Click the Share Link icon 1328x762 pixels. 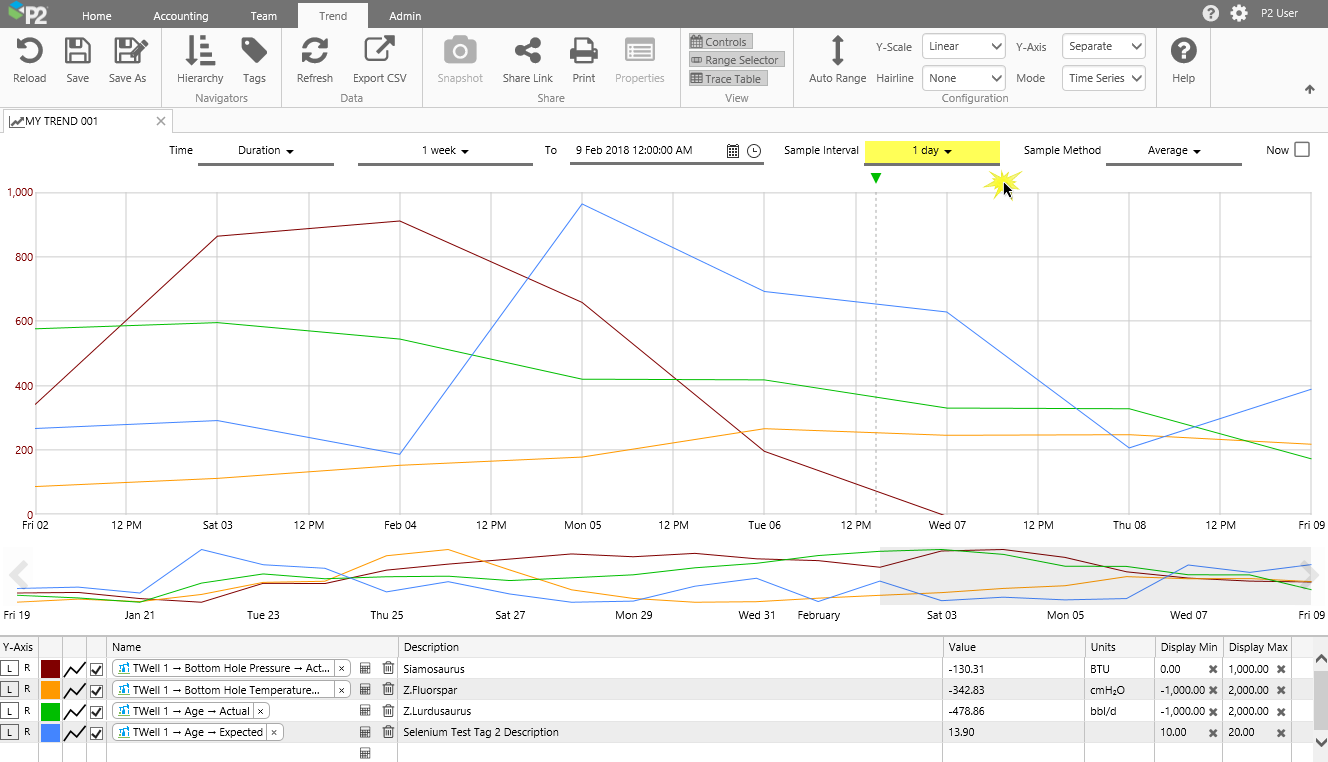point(527,51)
